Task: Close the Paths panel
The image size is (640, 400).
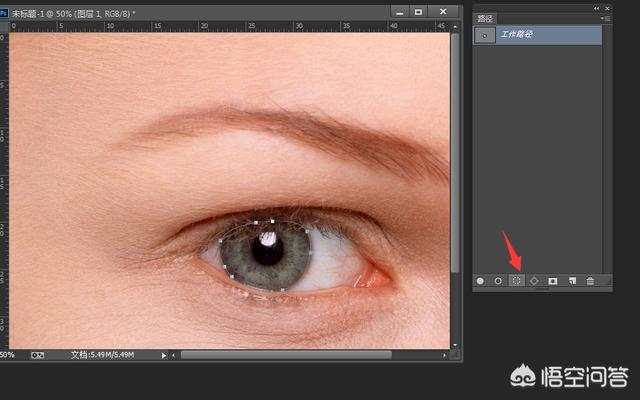Action: [x=605, y=6]
